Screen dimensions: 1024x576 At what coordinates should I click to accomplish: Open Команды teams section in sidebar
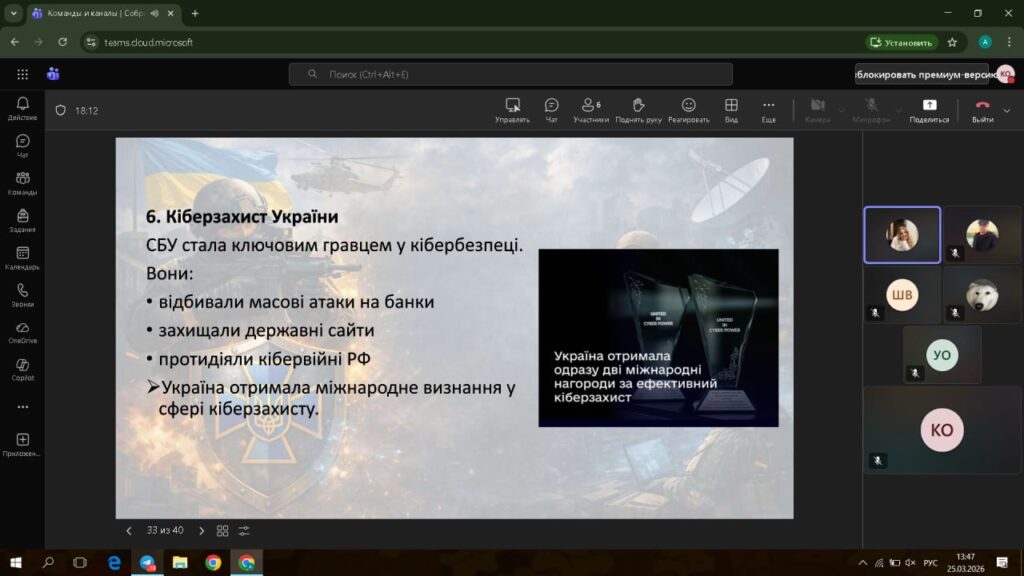(x=22, y=183)
